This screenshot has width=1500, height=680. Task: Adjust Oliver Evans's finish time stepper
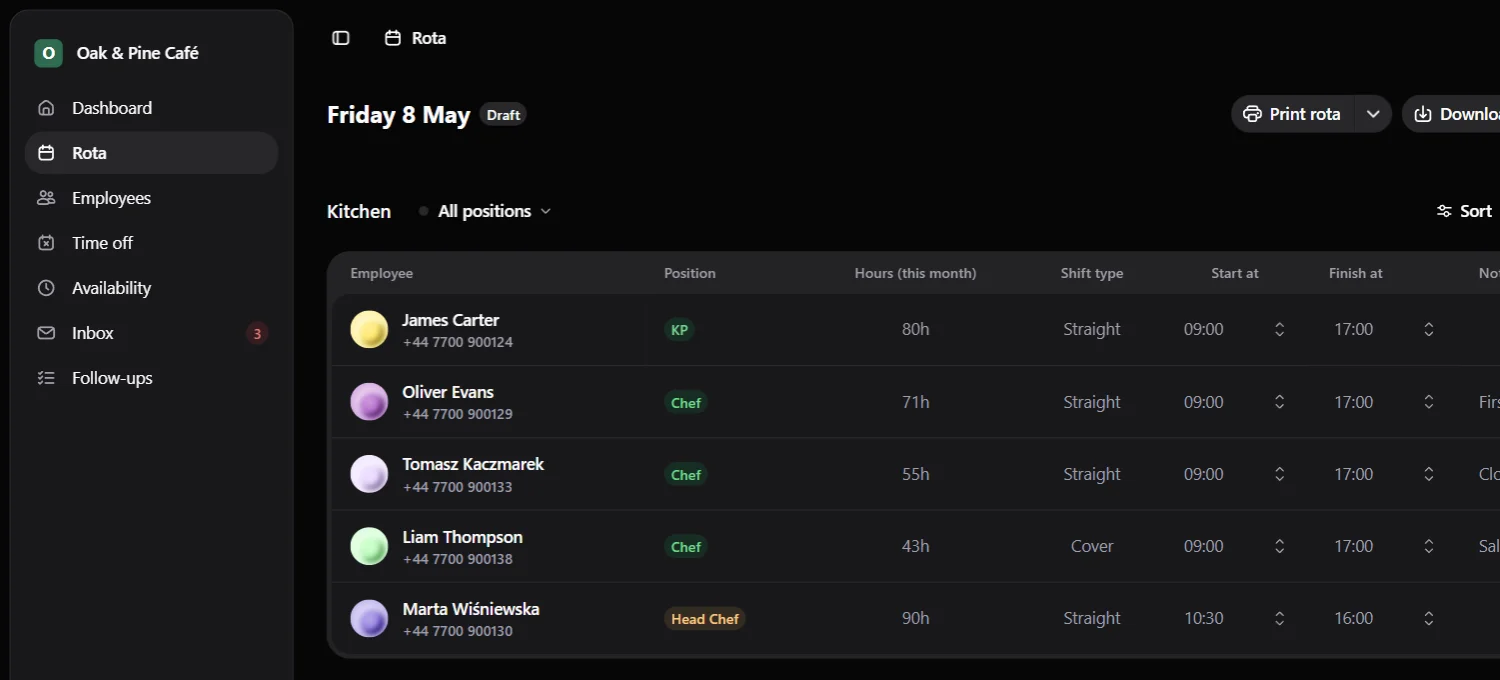point(1429,402)
